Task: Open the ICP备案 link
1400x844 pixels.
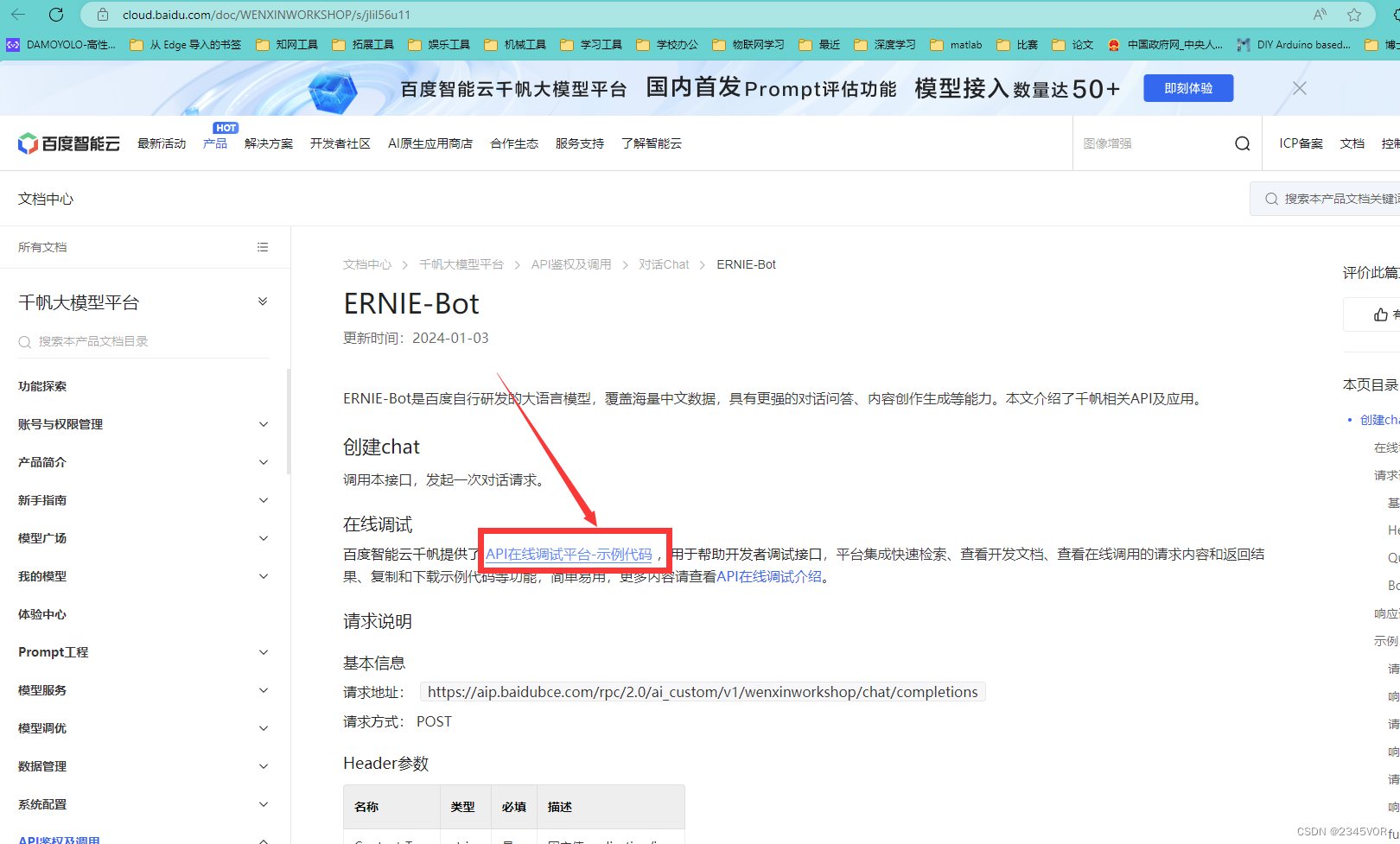Action: [x=1301, y=143]
